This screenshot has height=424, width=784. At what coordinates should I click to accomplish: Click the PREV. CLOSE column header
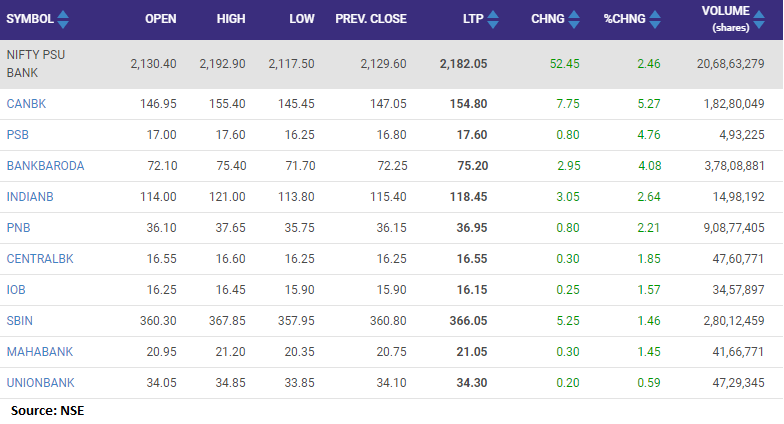pyautogui.click(x=377, y=19)
